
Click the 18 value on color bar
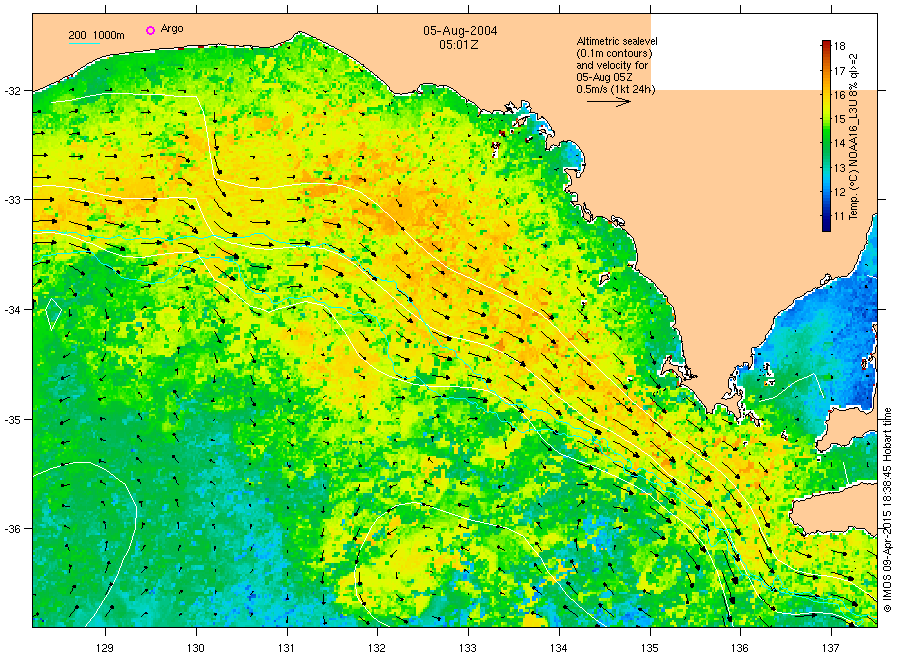[x=839, y=46]
